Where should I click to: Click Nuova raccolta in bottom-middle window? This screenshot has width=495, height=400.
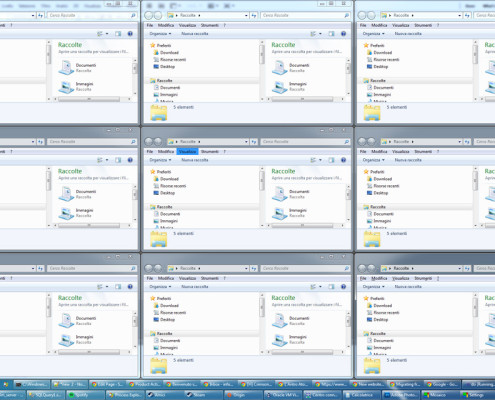[195, 287]
